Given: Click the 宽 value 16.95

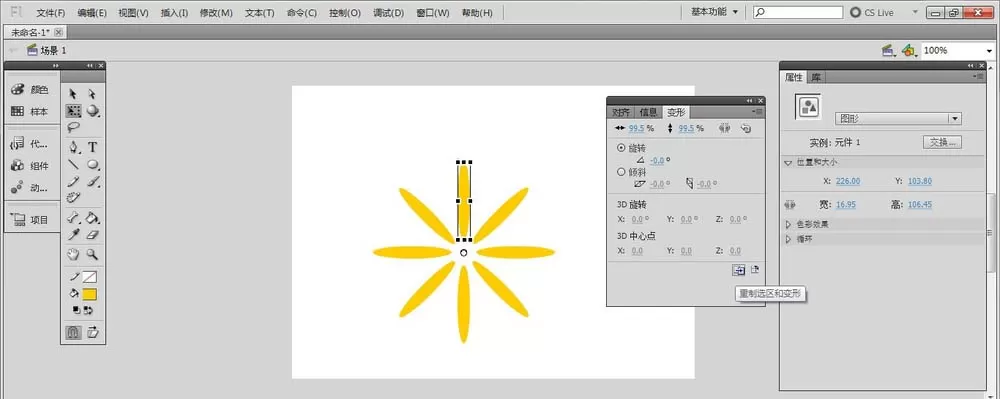Looking at the screenshot, I should coord(846,205).
